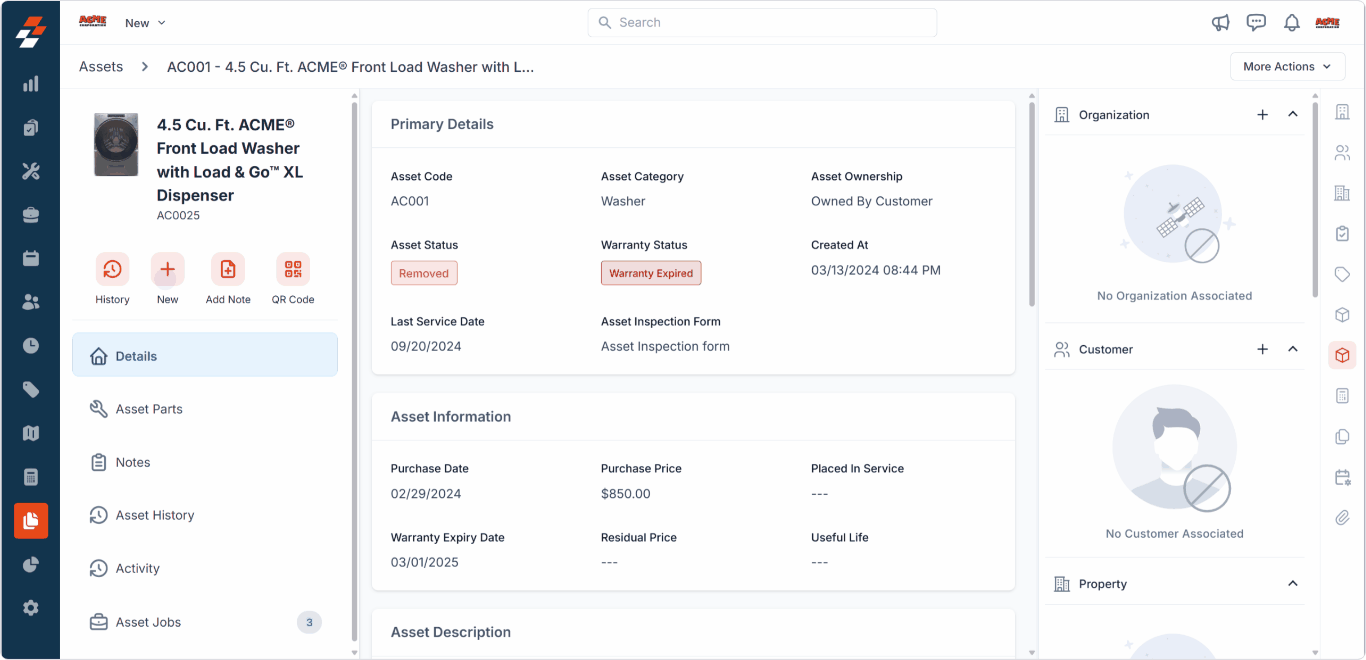Open the tools wrench icon in left sidebar
The width and height of the screenshot is (1366, 660).
point(31,171)
